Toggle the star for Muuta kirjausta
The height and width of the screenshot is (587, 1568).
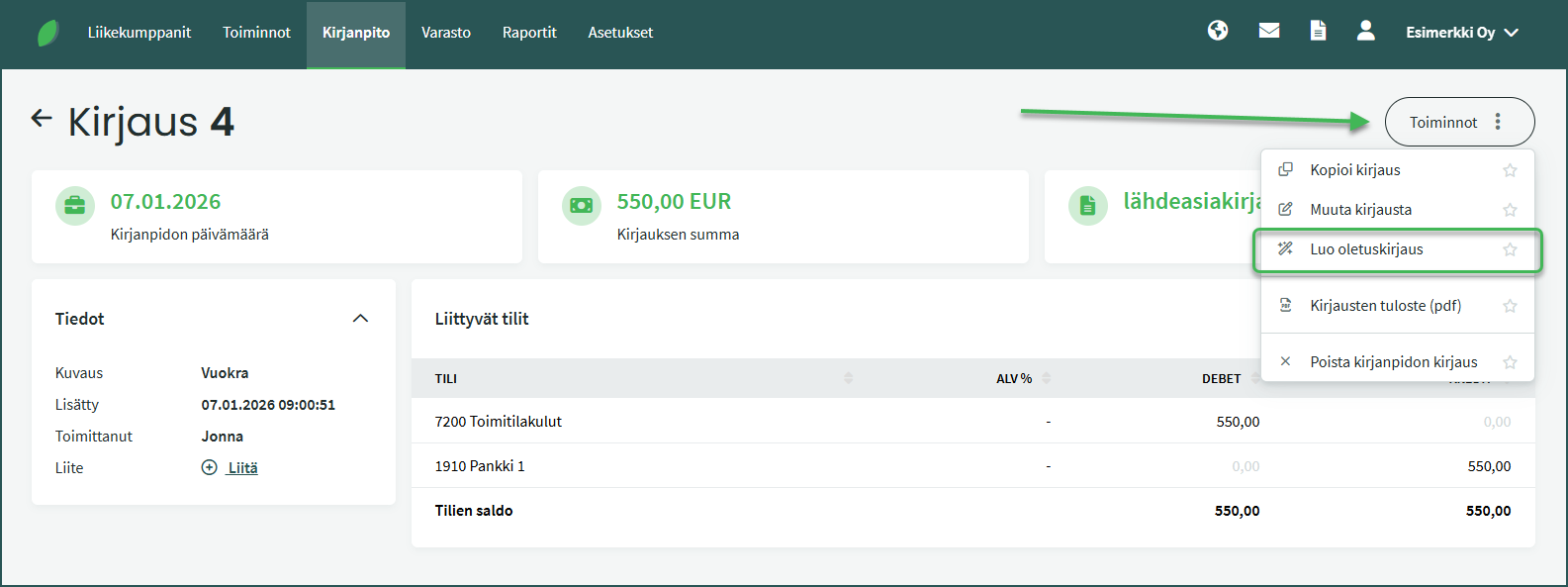1510,210
